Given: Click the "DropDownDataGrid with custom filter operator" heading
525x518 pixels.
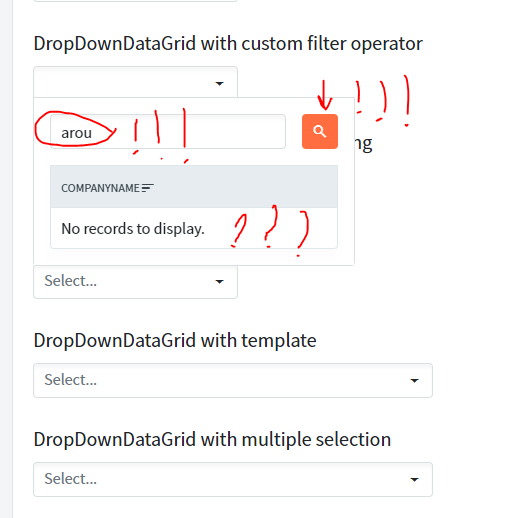Looking at the screenshot, I should pos(228,44).
